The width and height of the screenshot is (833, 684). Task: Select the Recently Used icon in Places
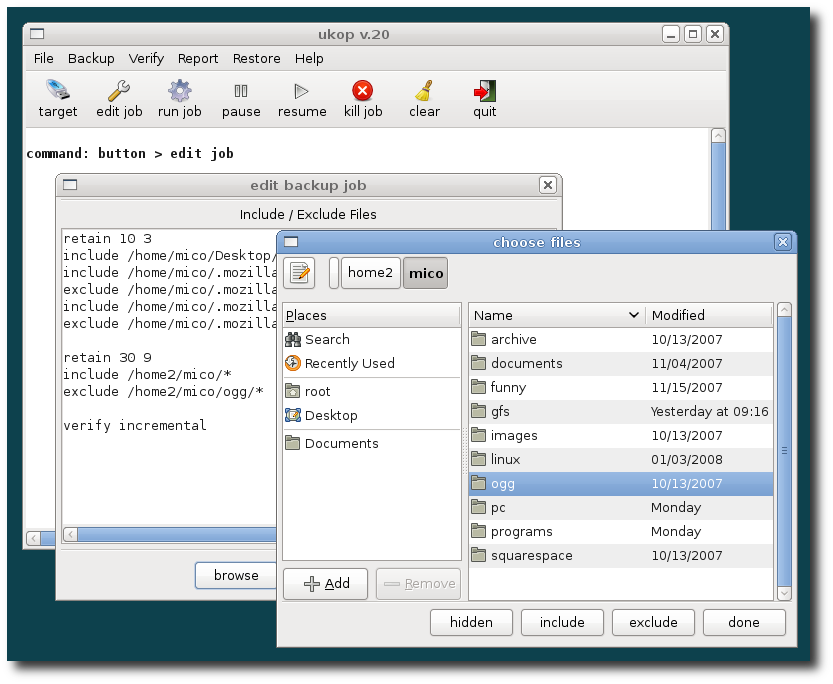pyautogui.click(x=293, y=363)
